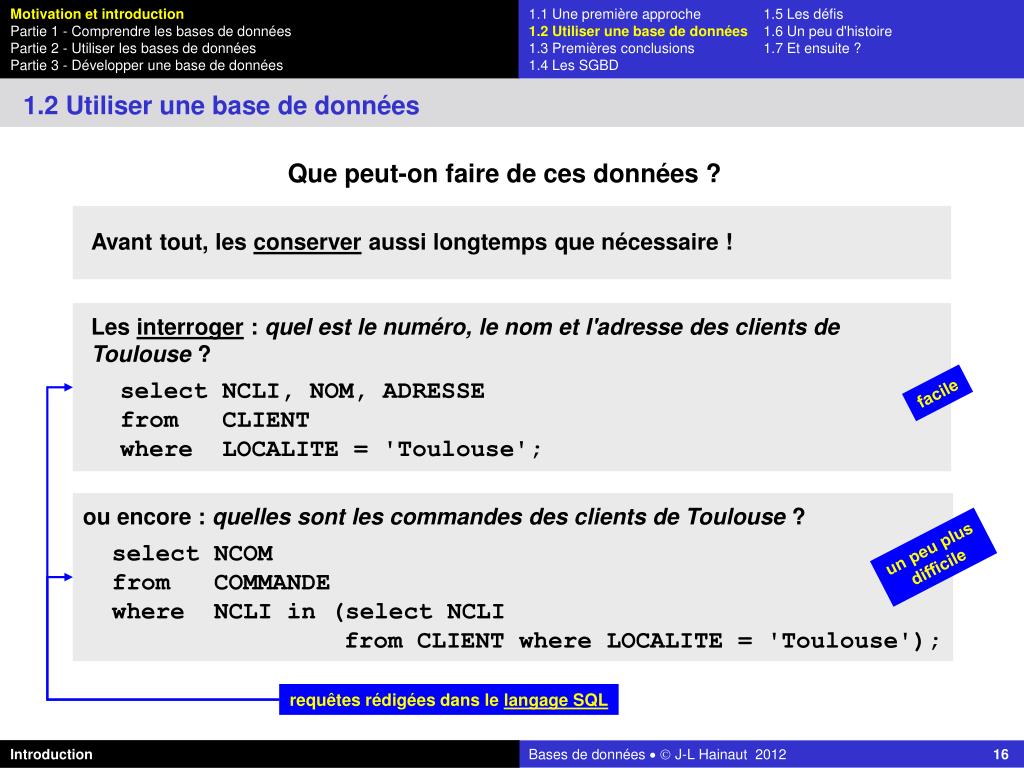Click the footer 'Bases de données • © J-L Hainaut 2012'
1024x768 pixels.
point(657,754)
